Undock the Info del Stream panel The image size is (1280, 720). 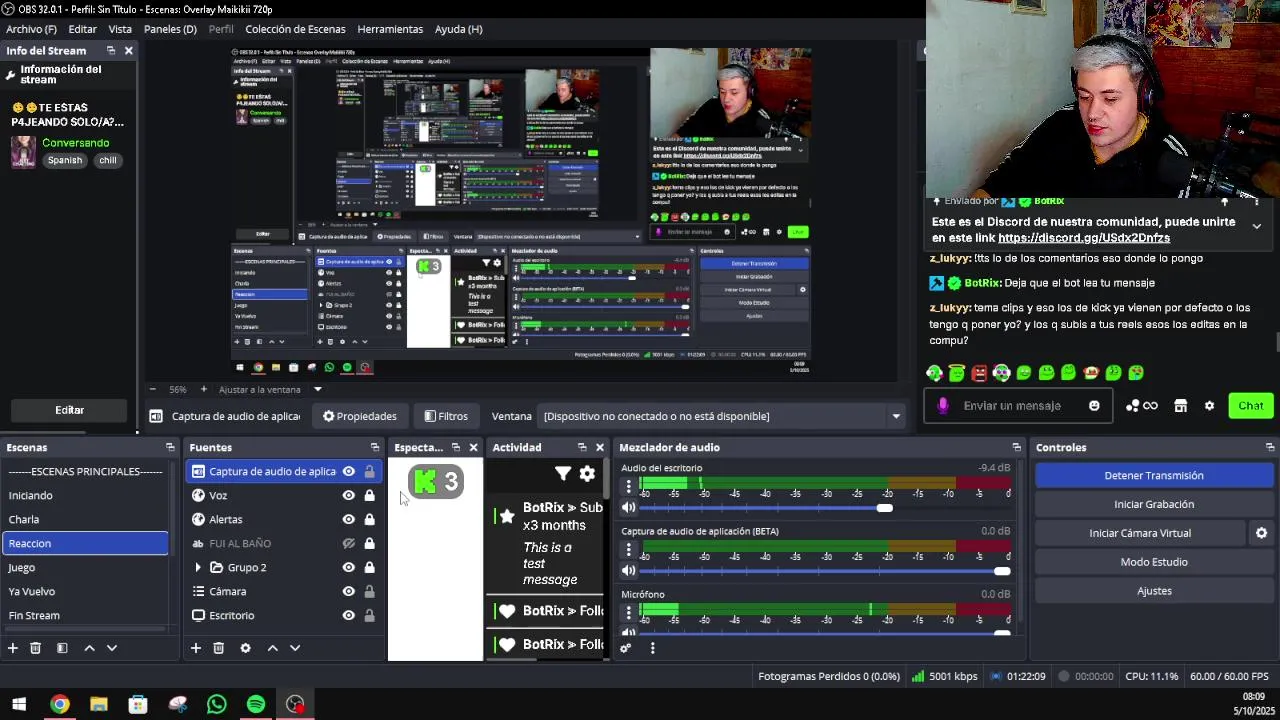point(111,50)
